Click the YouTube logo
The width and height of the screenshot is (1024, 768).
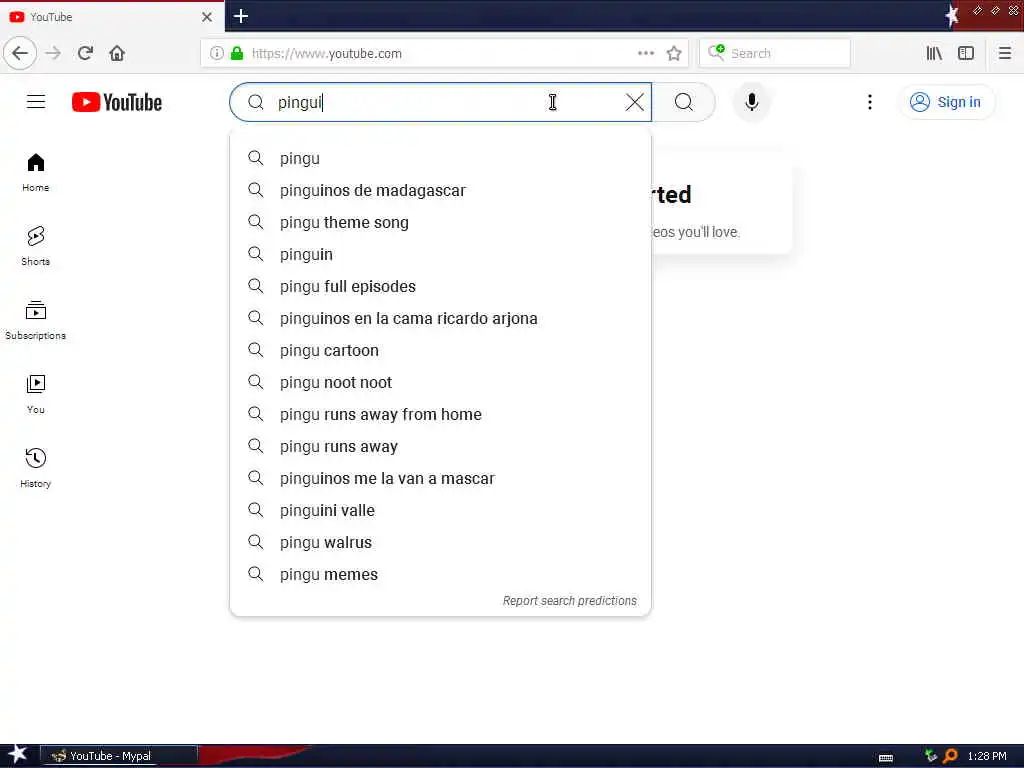pyautogui.click(x=117, y=102)
